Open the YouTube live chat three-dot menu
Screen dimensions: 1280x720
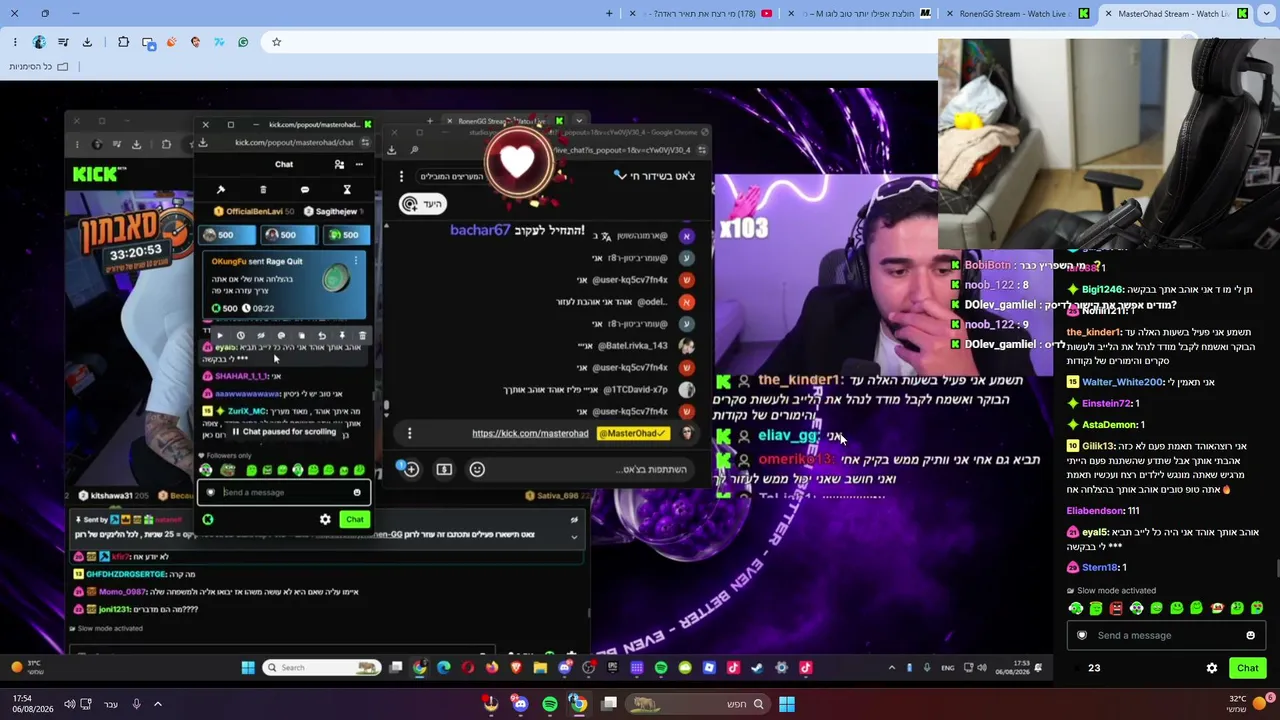(x=401, y=176)
